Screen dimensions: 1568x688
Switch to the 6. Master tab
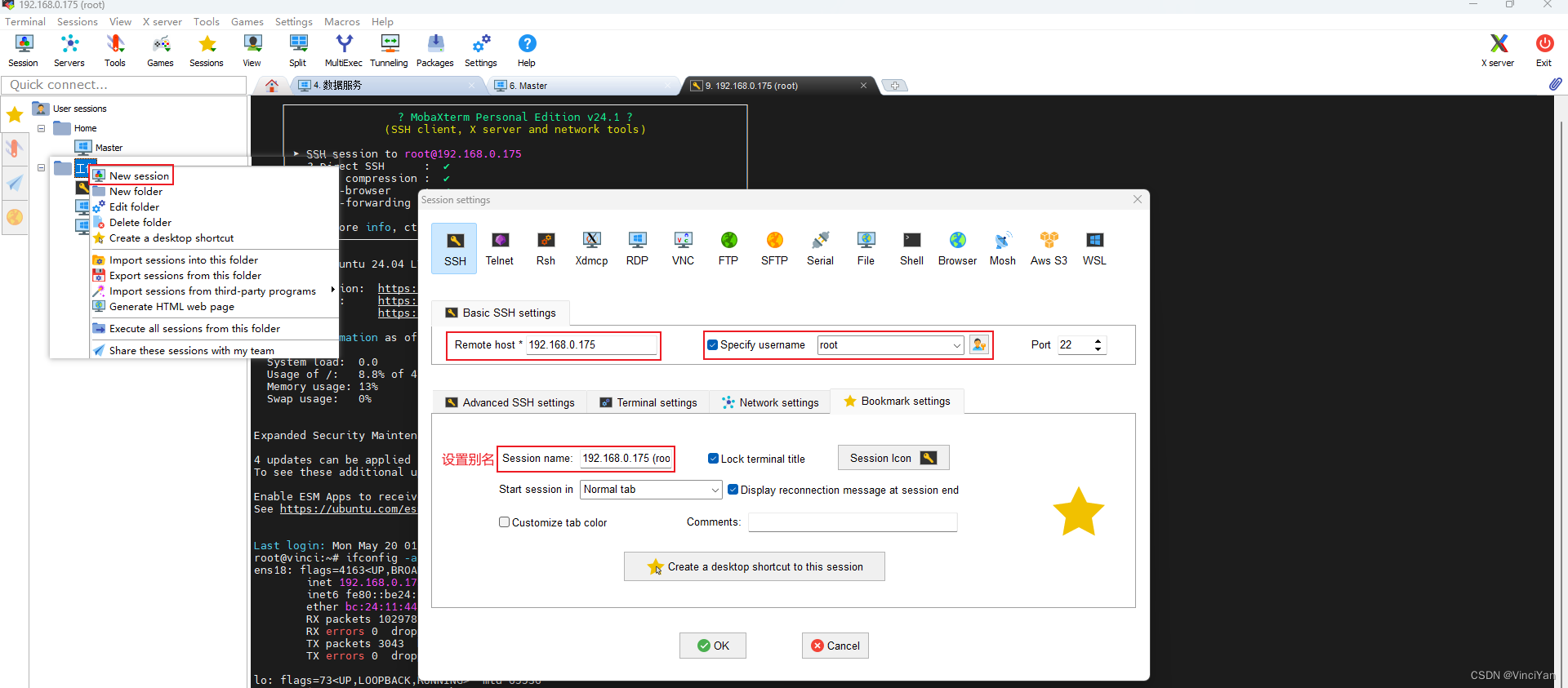pos(583,86)
